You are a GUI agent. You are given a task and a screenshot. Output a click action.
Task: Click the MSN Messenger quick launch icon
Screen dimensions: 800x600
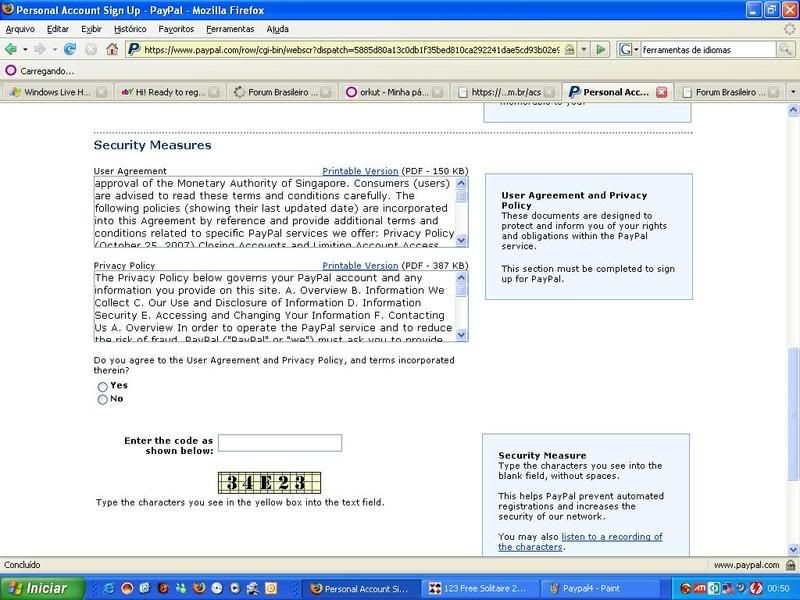[181, 588]
